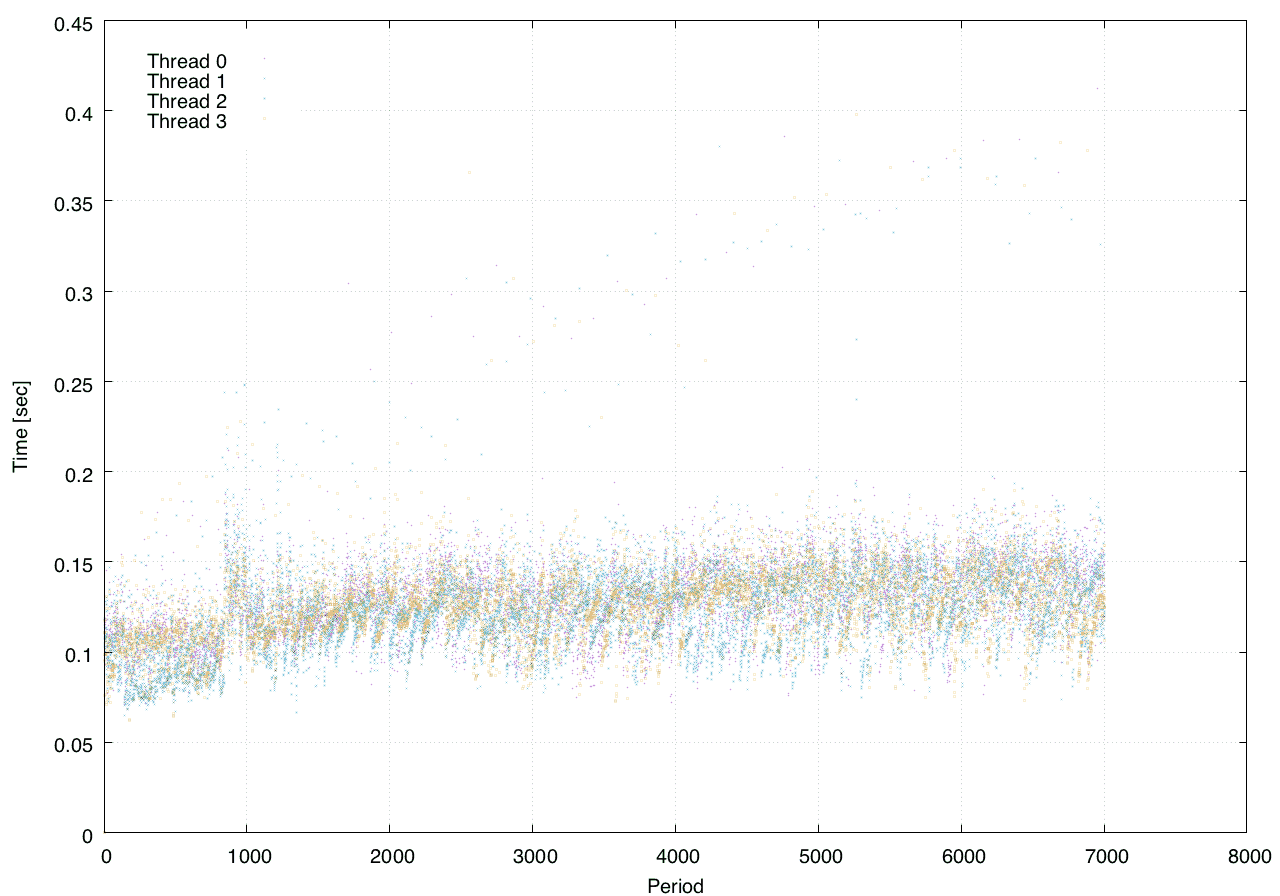The height and width of the screenshot is (896, 1280).
Task: Click the 'Thread 2' legend label
Action: [187, 101]
